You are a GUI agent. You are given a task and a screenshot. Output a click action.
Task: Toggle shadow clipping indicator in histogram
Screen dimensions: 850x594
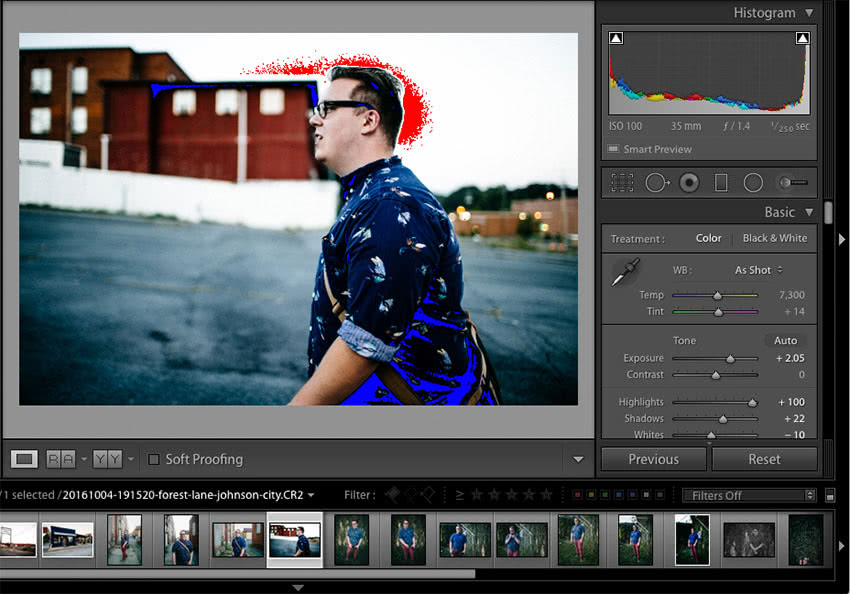tap(616, 38)
